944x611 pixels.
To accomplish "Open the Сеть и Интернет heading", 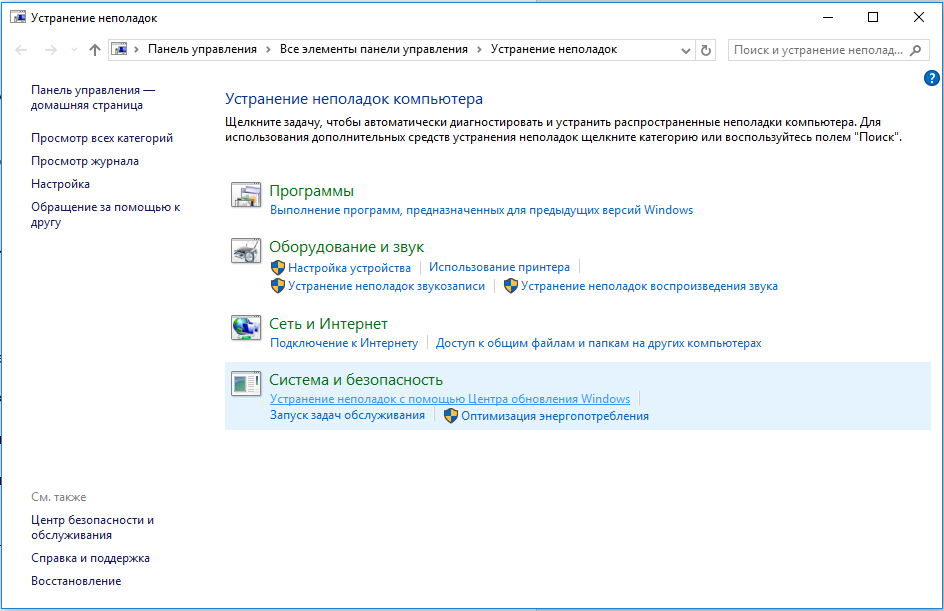I will tap(329, 324).
